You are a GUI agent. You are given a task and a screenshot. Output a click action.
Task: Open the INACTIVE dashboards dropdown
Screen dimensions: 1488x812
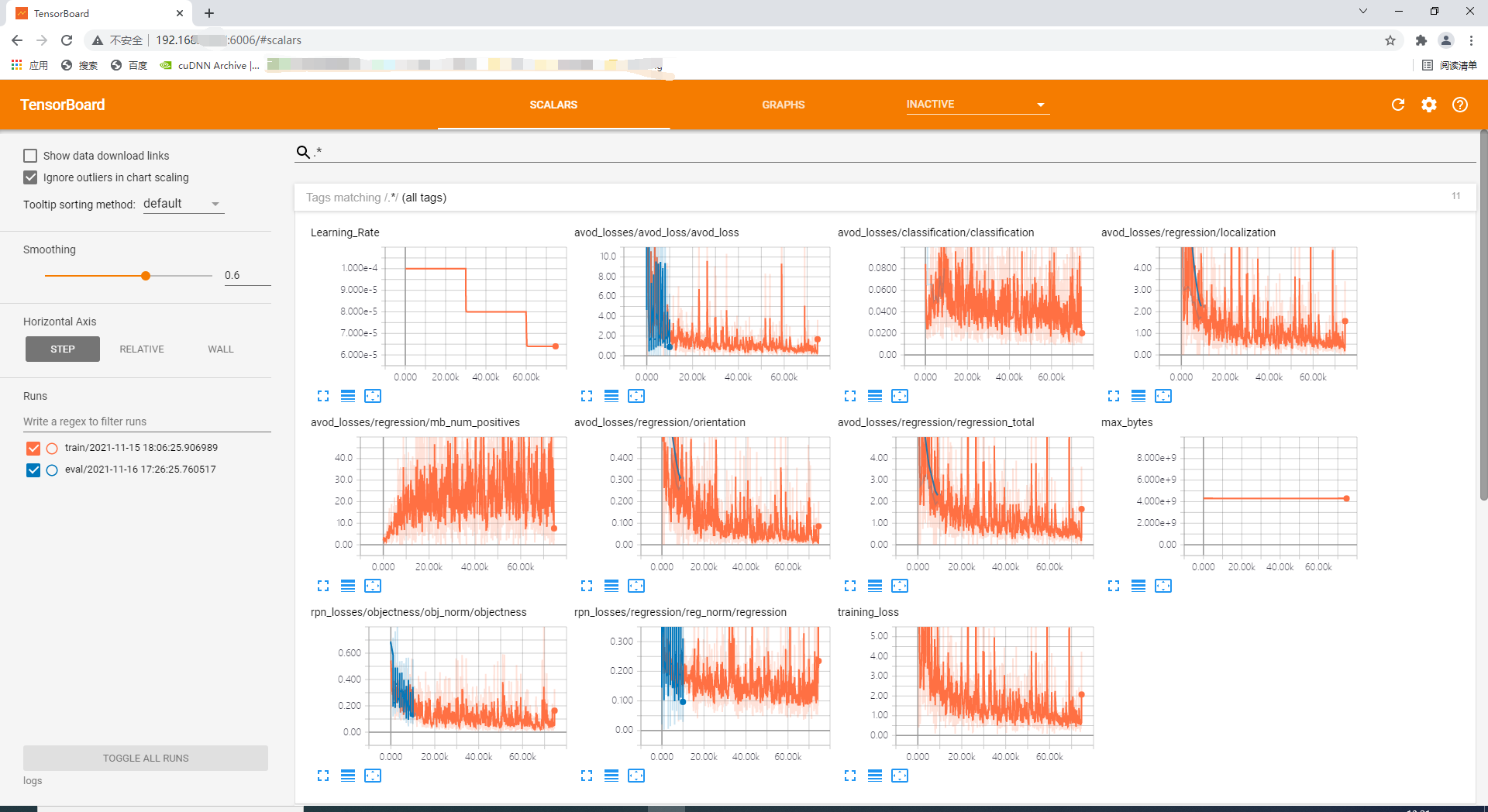pos(978,105)
